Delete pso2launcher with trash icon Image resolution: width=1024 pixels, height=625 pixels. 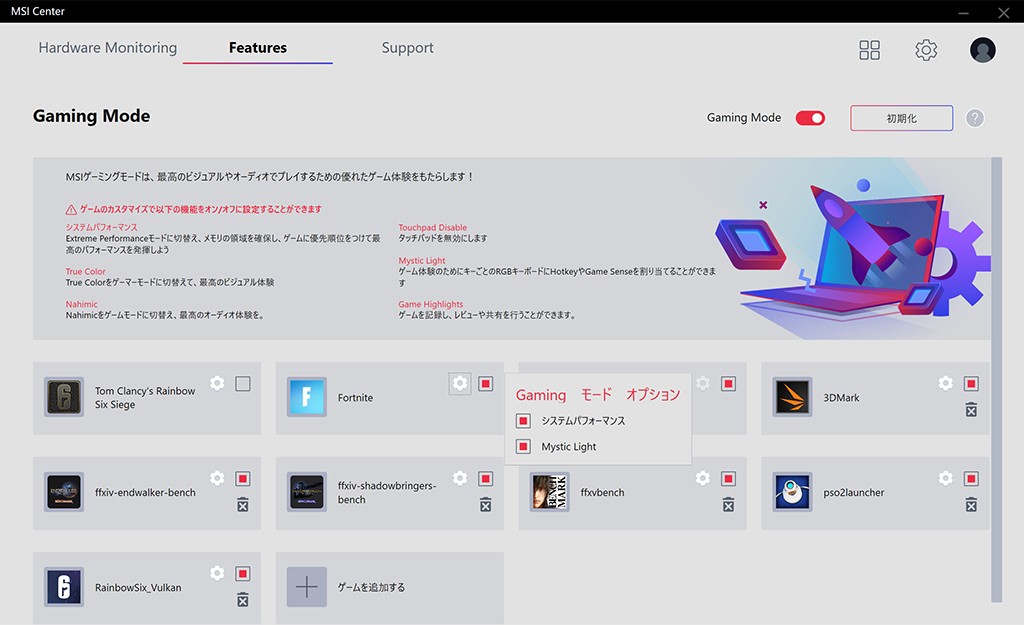point(971,505)
